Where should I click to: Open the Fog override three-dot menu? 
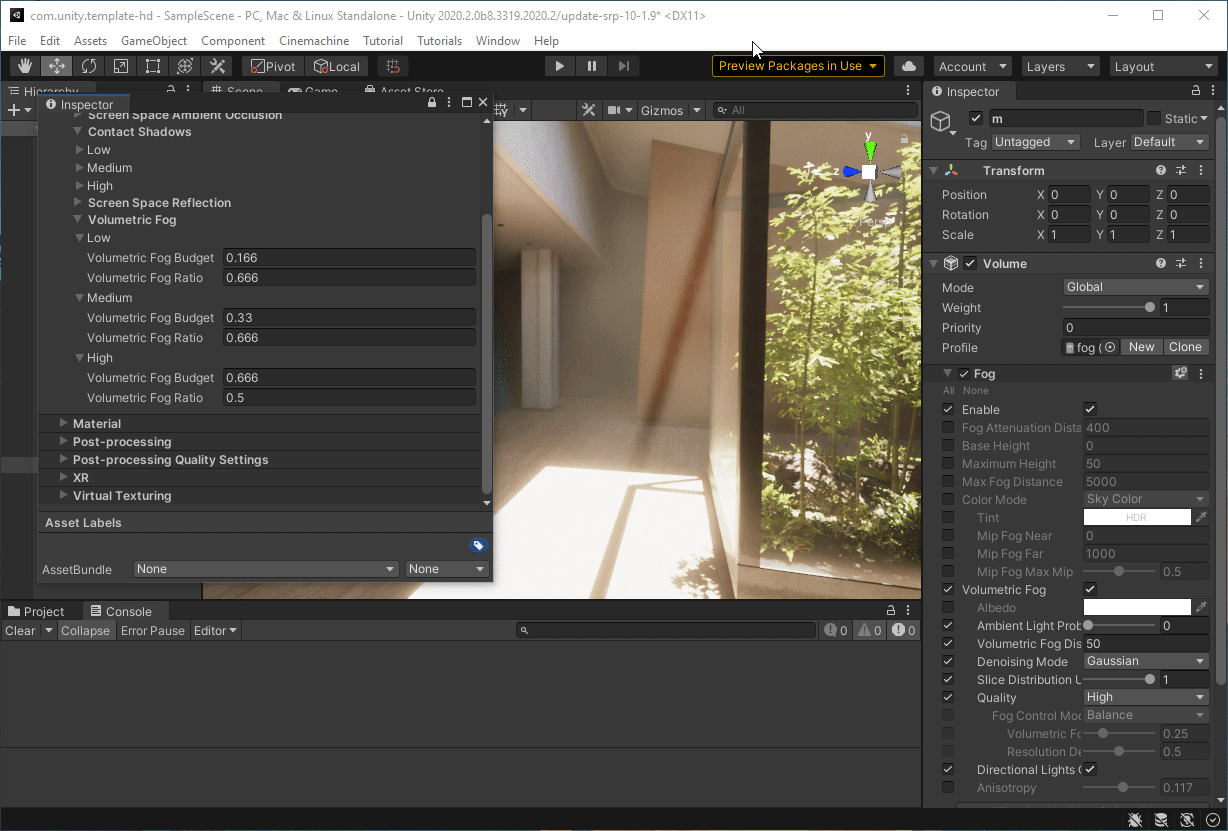(1200, 373)
